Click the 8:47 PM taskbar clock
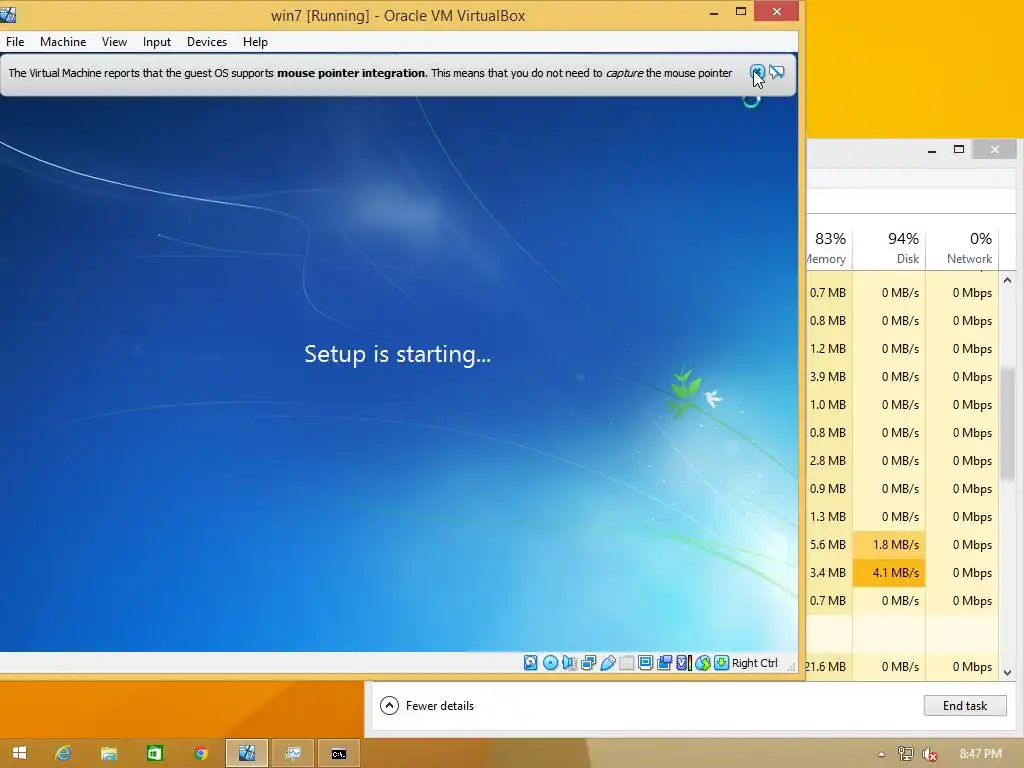 (x=980, y=754)
